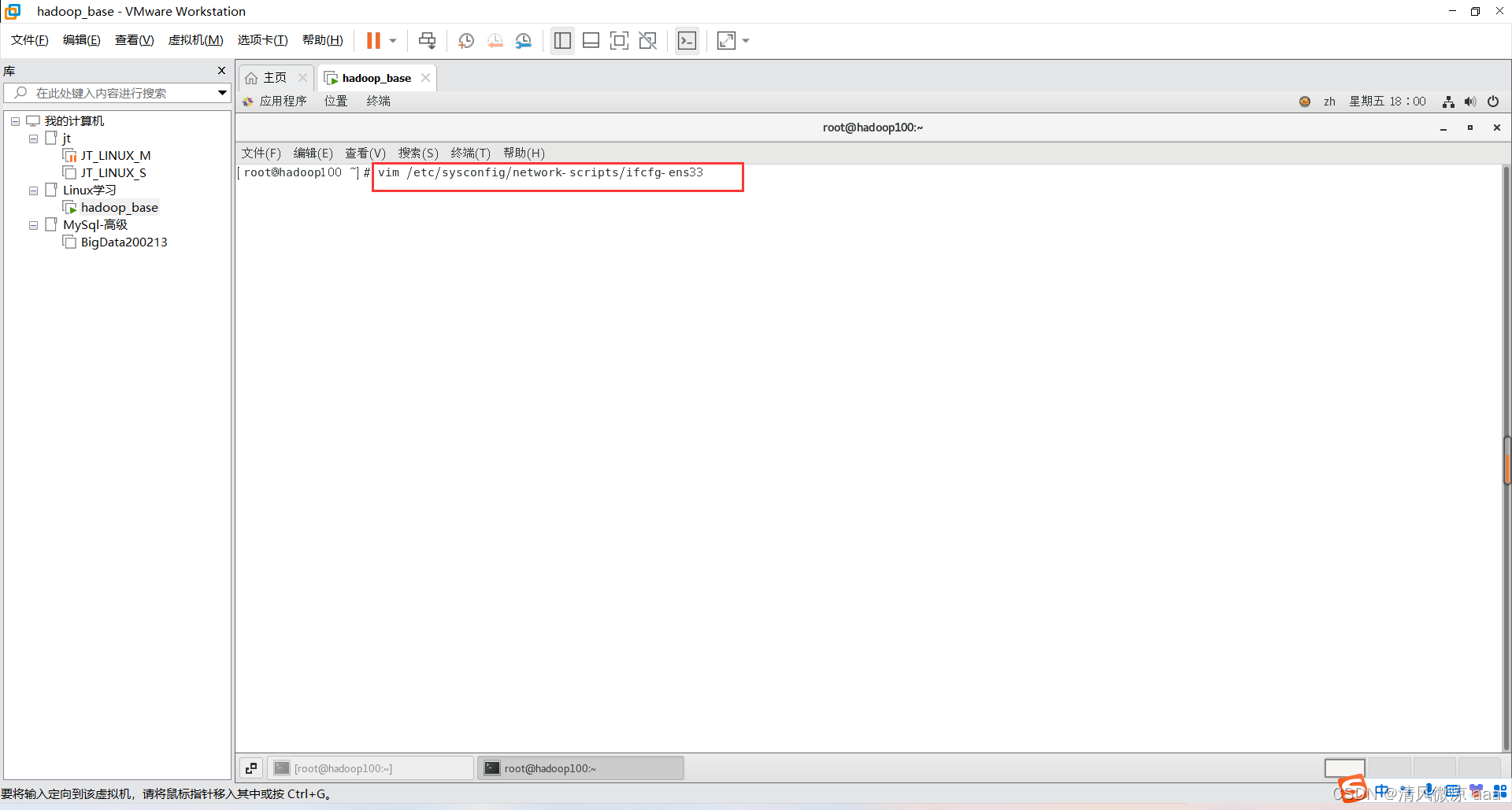Open the 选项卡(T) menu

263,40
